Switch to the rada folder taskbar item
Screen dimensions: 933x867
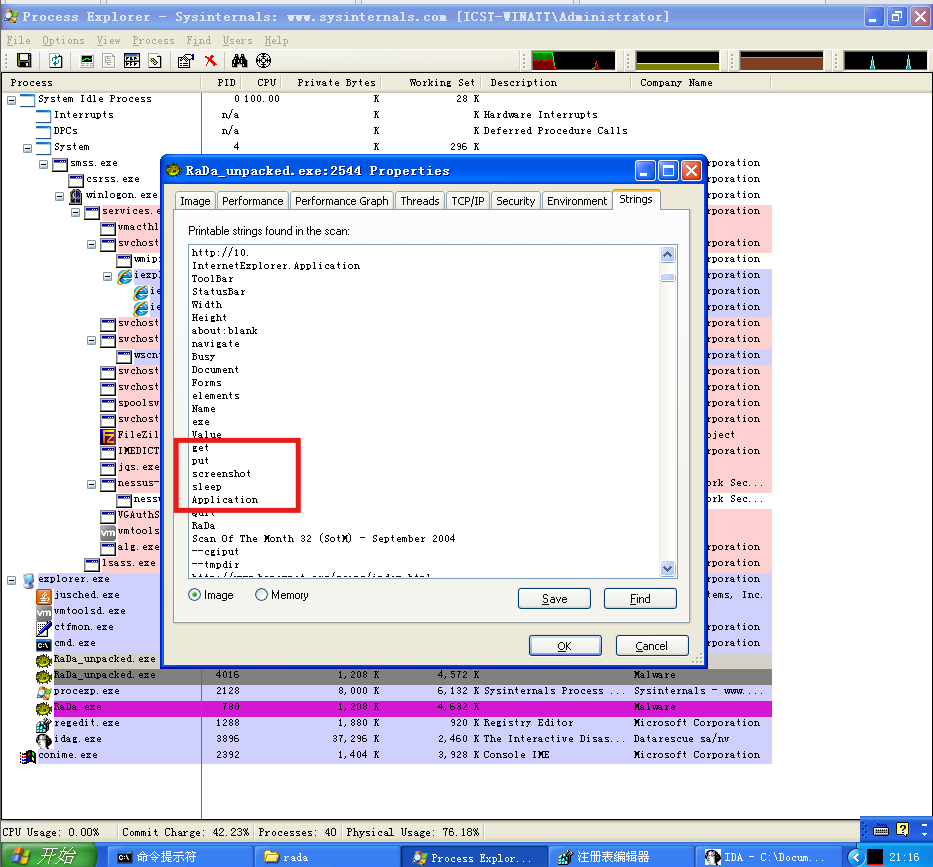click(326, 857)
